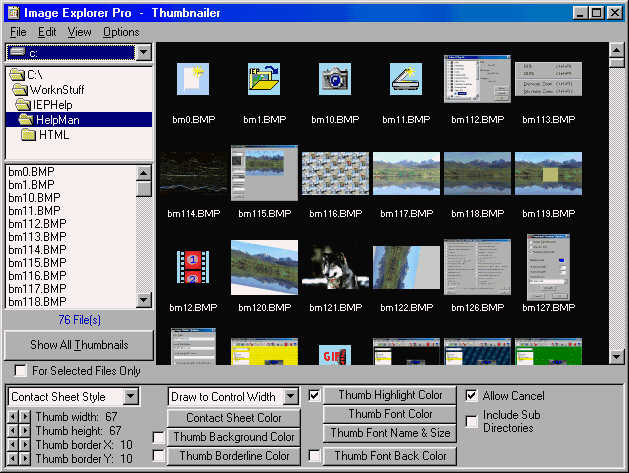Open the Contact Sheet Style dropdown

(x=130, y=396)
